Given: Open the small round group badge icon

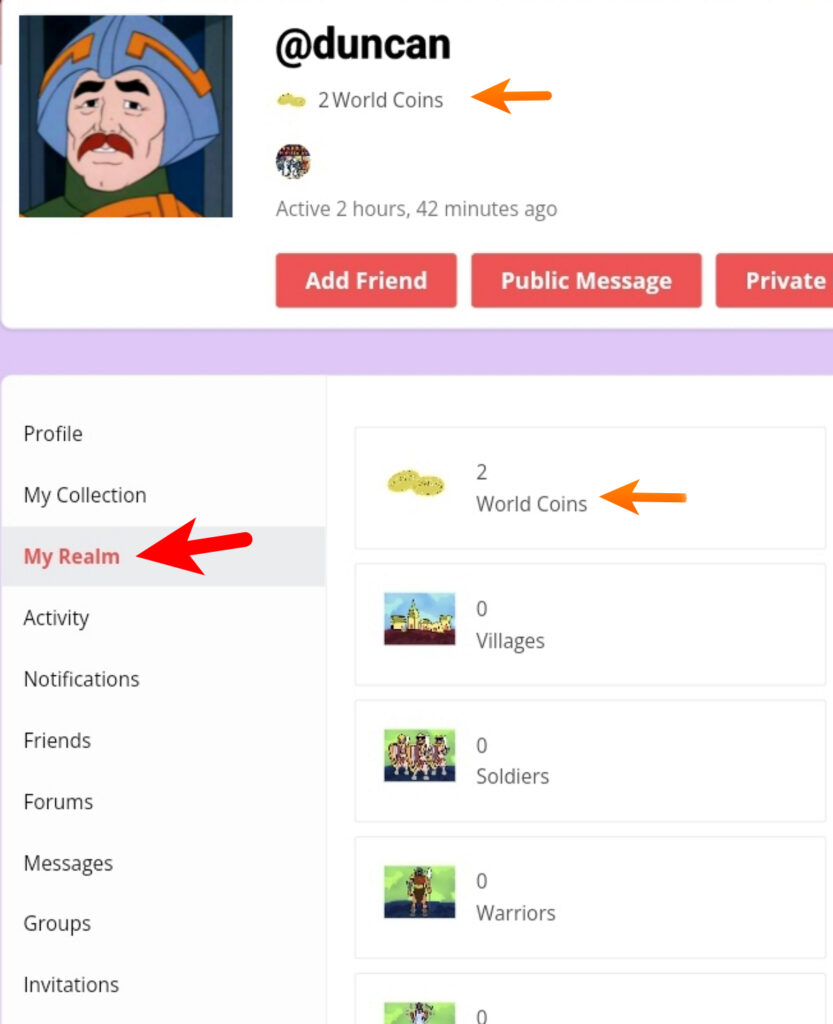Looking at the screenshot, I should [x=293, y=161].
